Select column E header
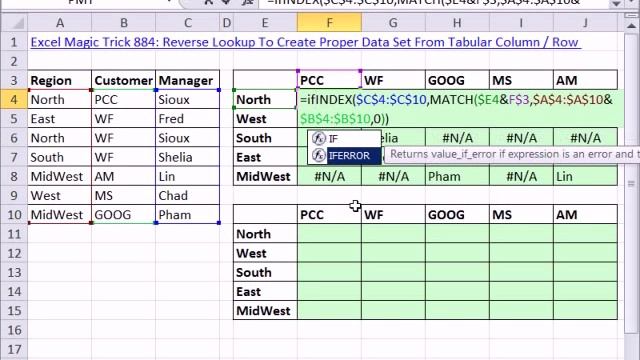The image size is (640, 360). 265,23
